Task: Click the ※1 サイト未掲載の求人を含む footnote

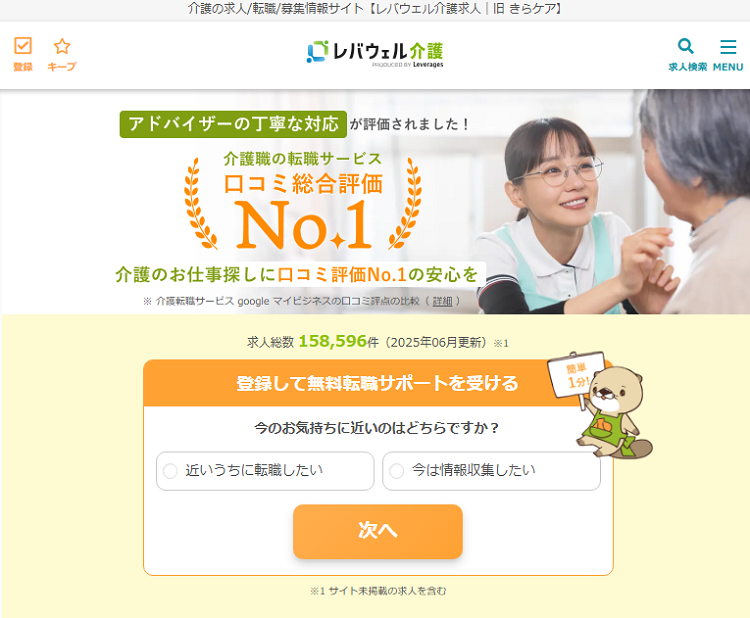Action: click(x=378, y=591)
